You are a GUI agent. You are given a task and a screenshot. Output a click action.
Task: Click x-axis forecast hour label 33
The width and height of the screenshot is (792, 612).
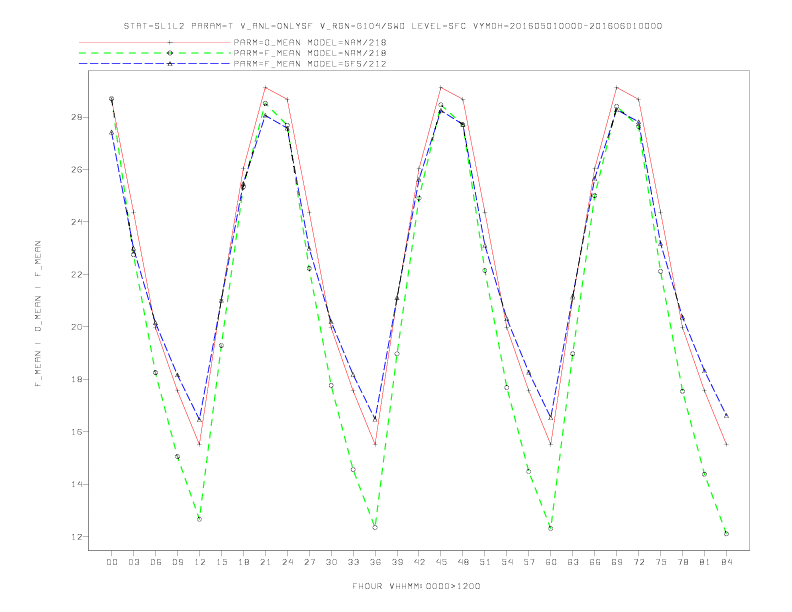point(353,562)
